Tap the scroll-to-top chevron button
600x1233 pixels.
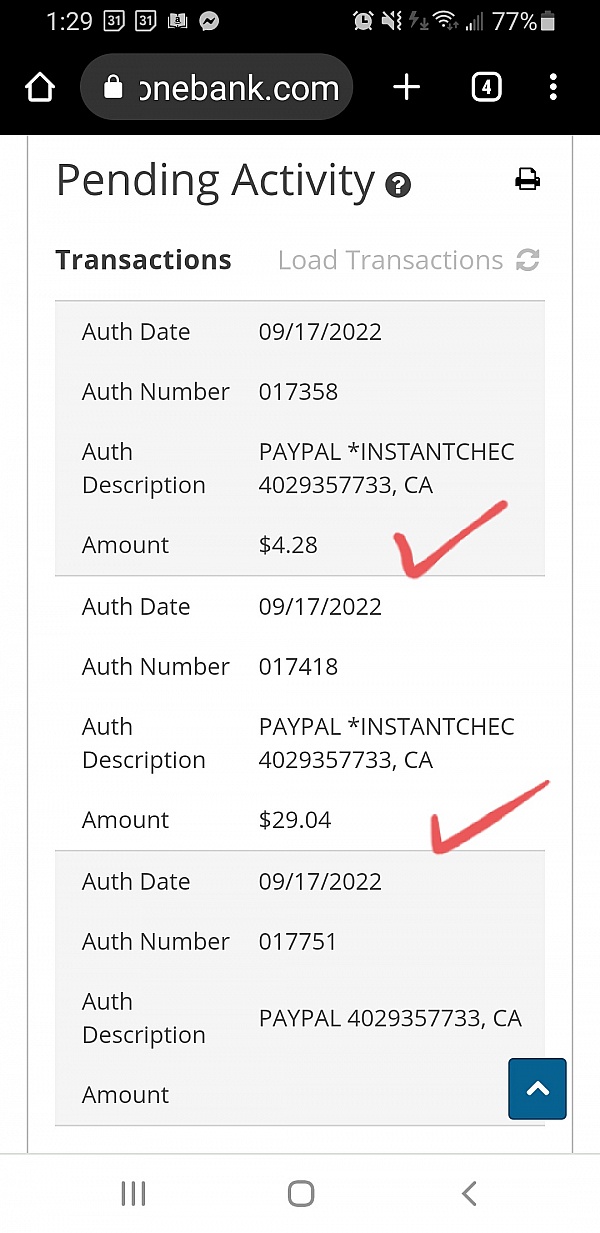click(537, 1089)
